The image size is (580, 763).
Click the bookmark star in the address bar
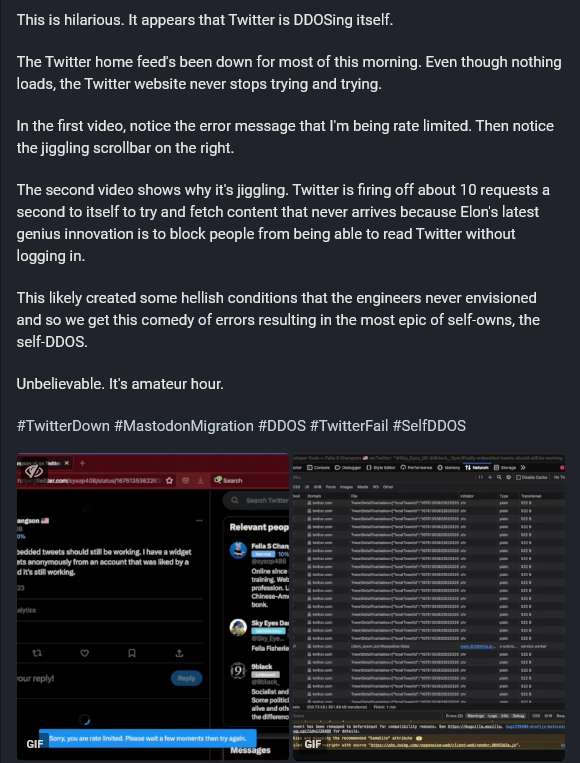click(169, 480)
